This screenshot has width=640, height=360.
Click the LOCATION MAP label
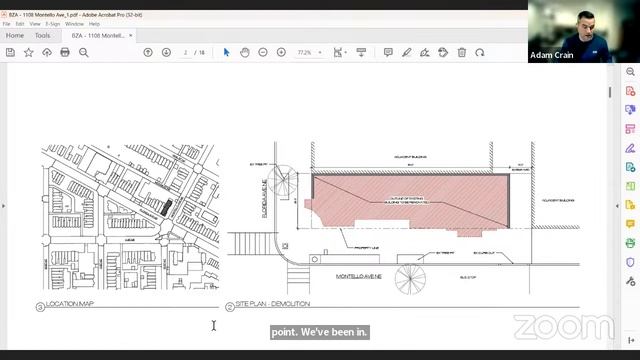coord(70,304)
